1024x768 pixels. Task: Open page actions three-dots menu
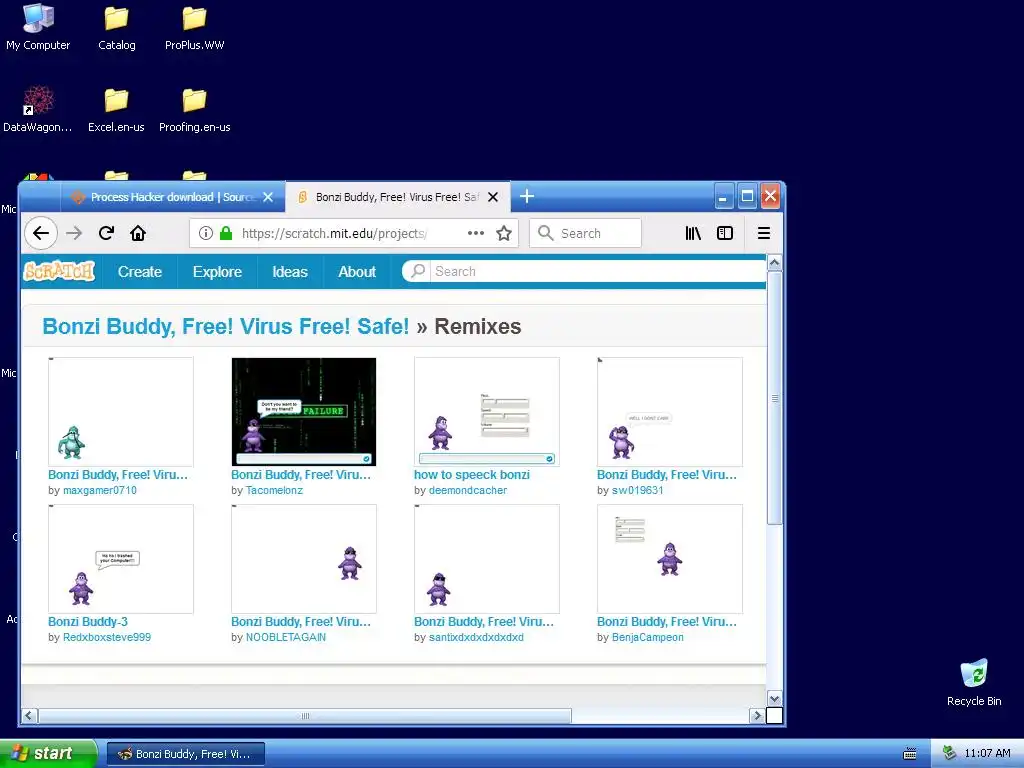pos(476,233)
